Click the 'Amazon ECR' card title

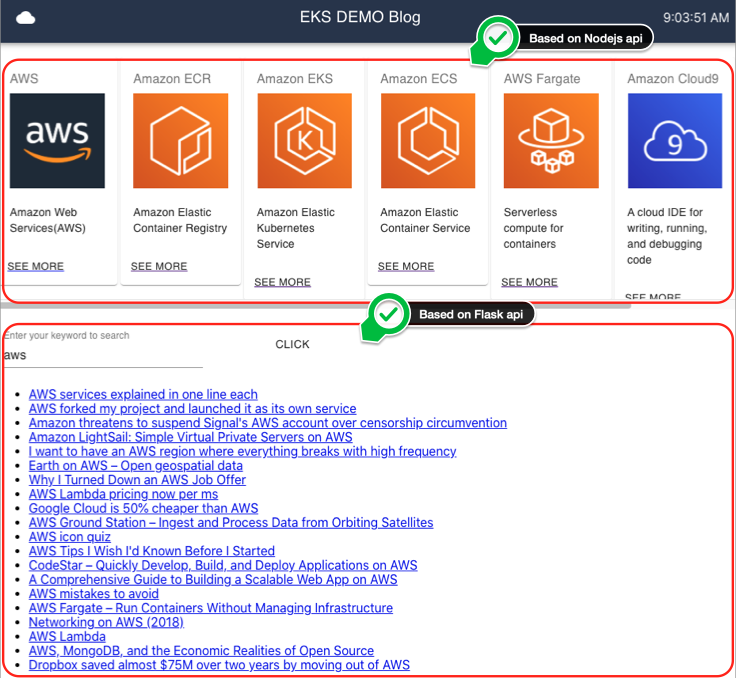tap(172, 78)
